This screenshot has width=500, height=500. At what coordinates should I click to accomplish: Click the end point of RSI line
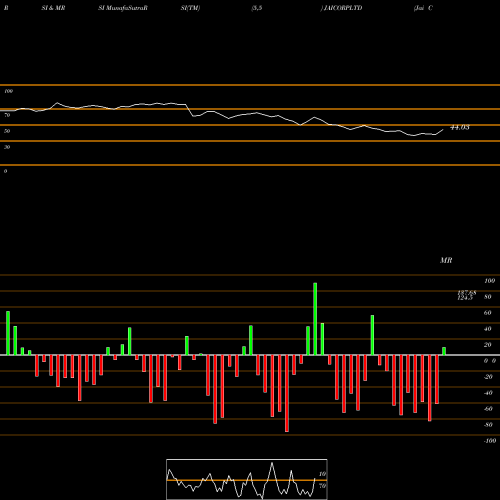[443, 129]
